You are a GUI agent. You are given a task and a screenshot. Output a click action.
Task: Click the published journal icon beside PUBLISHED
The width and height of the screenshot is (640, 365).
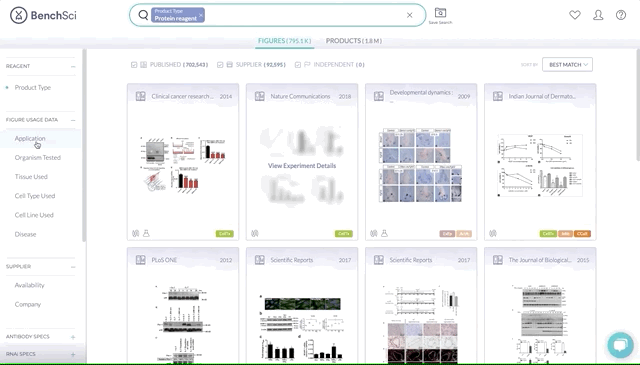pyautogui.click(x=143, y=65)
